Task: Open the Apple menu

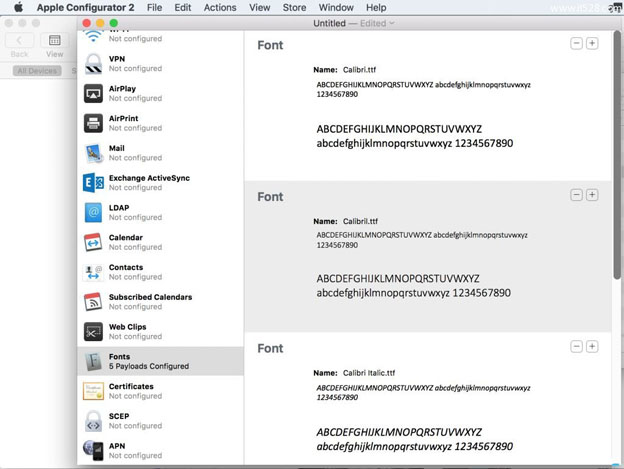Action: tap(18, 7)
